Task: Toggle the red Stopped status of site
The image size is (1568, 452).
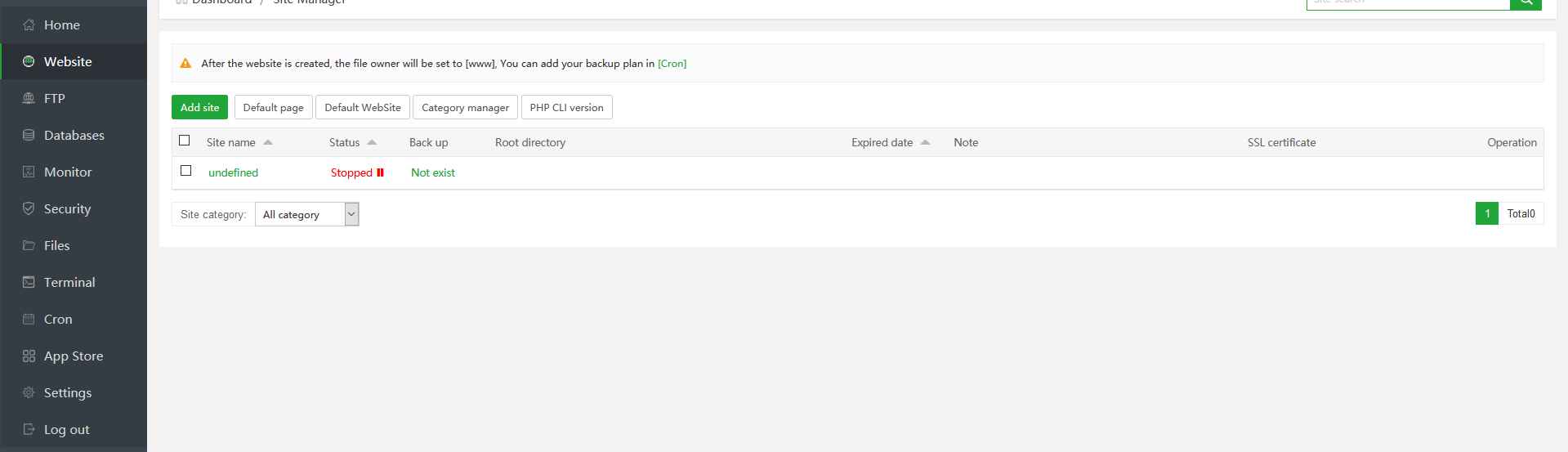Action: click(357, 172)
